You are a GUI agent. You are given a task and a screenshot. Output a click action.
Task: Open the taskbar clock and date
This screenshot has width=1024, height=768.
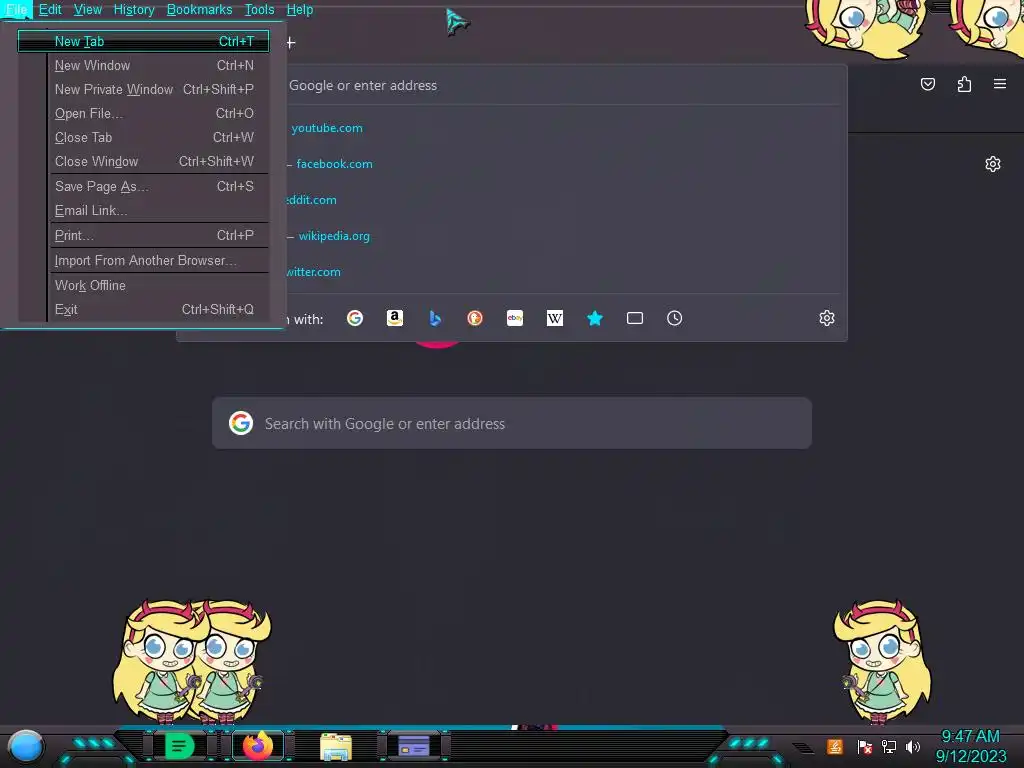coord(971,746)
